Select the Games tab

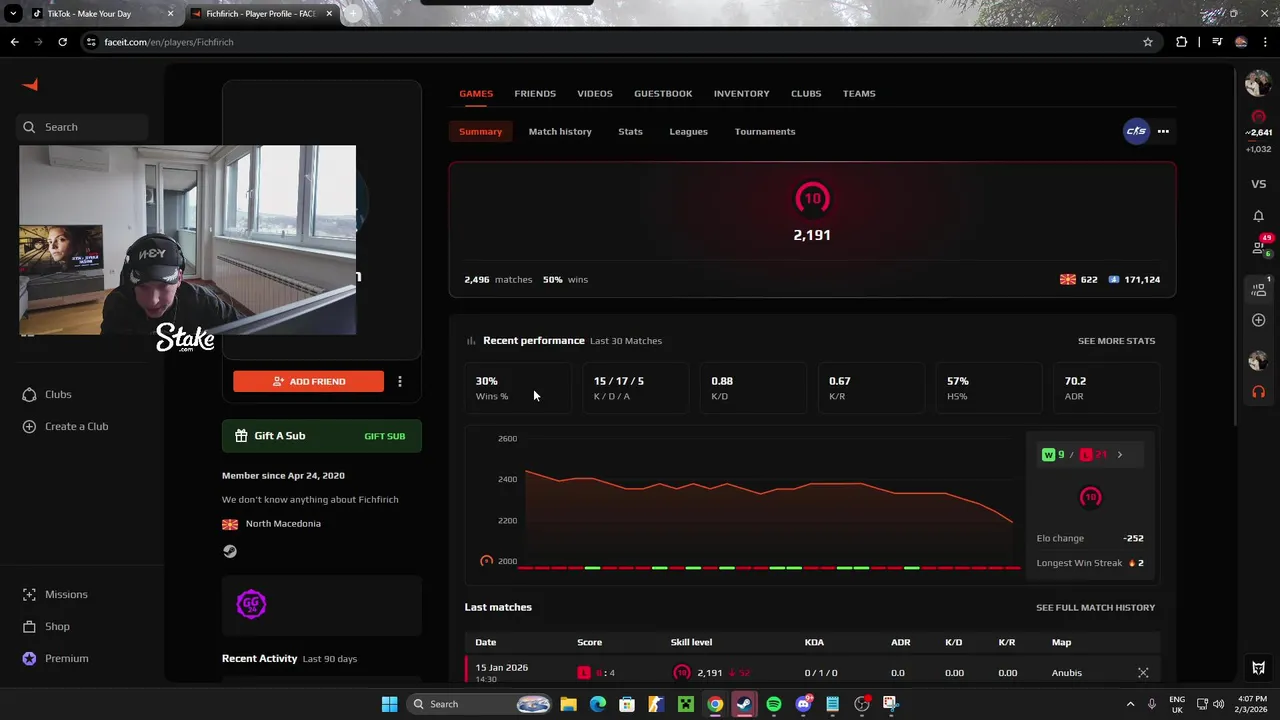(476, 93)
